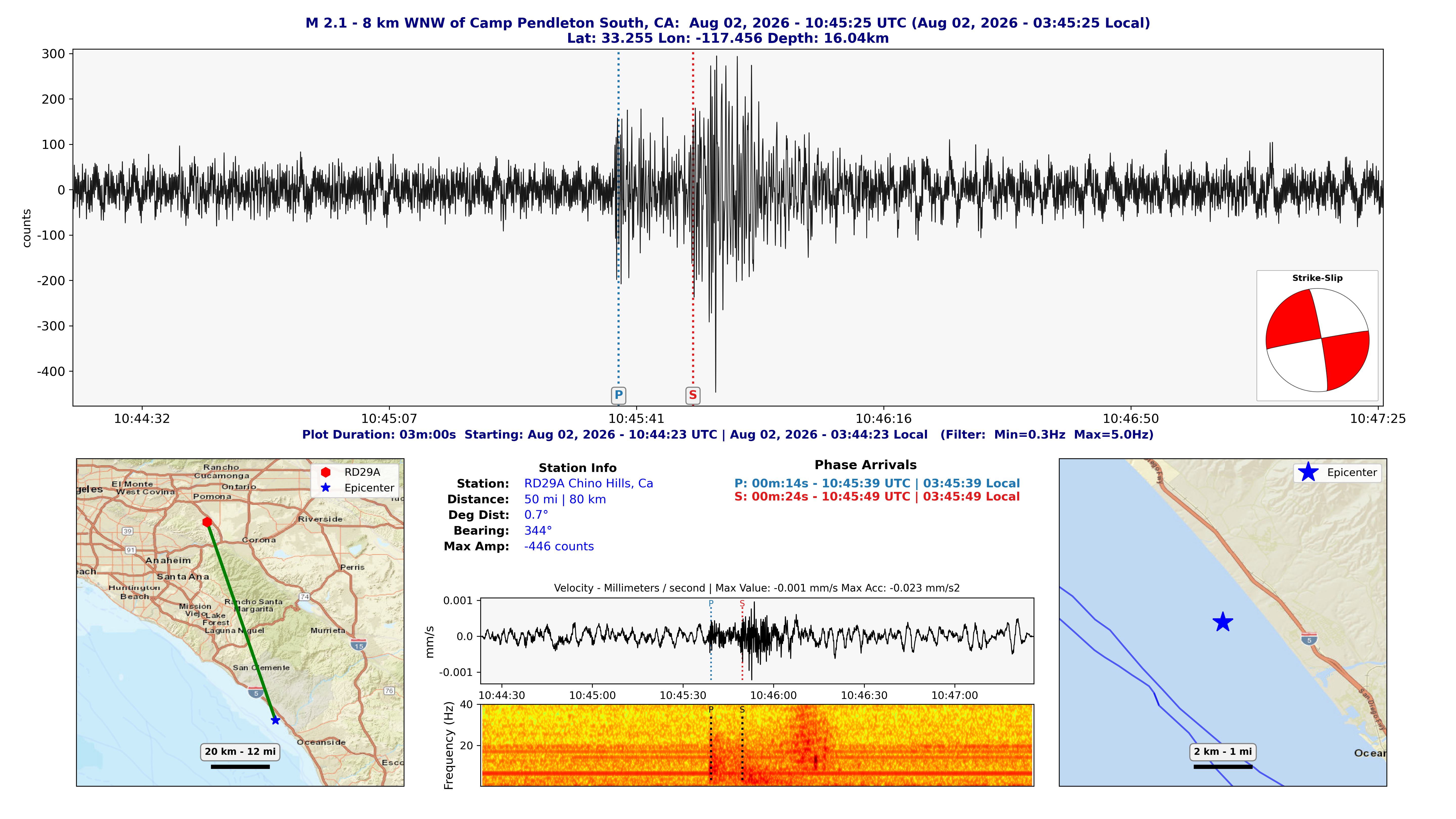Click the '10:45:41' time tick on main seismogram

636,419
